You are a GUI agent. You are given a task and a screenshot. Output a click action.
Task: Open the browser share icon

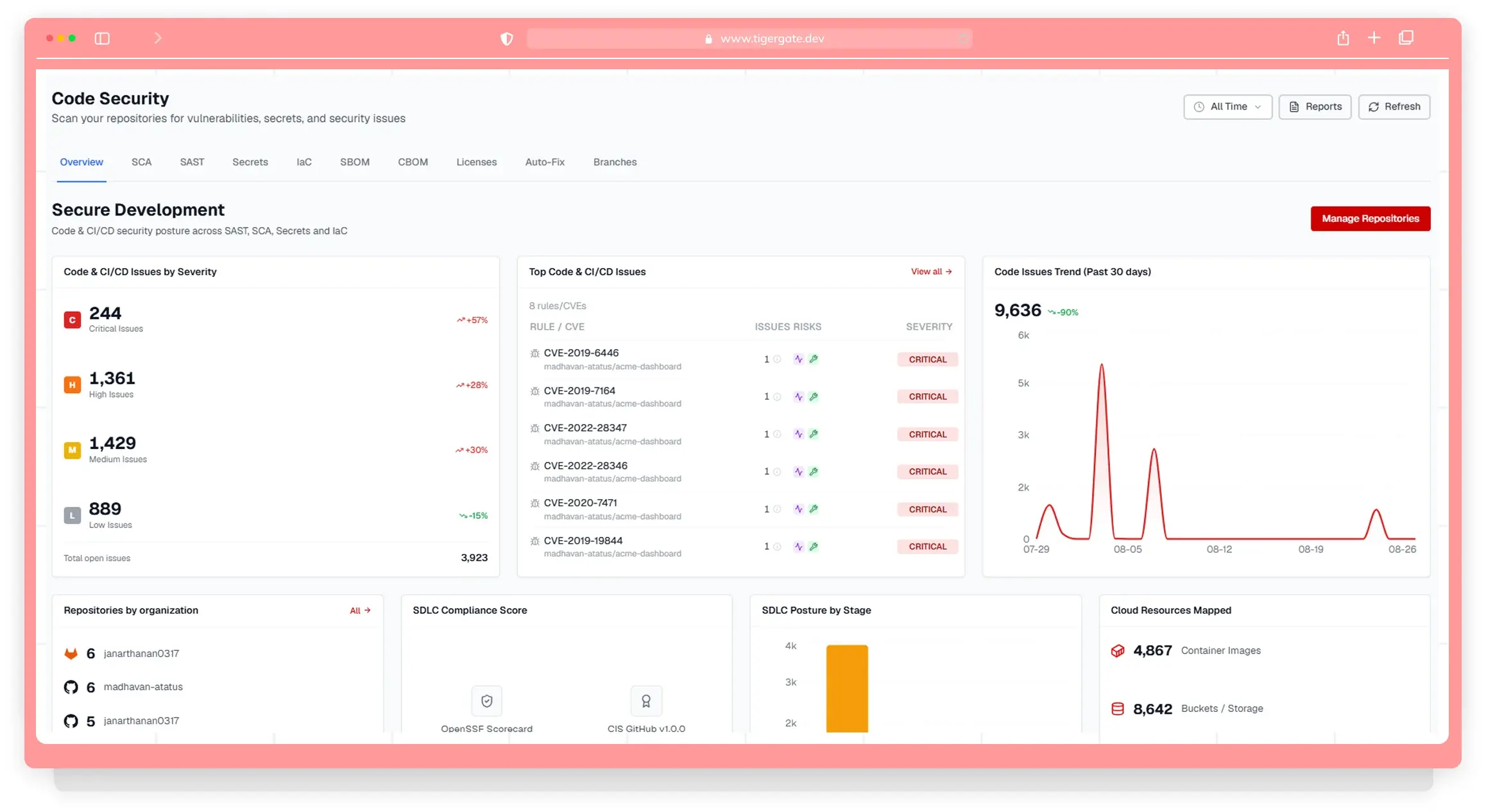pyautogui.click(x=1343, y=38)
